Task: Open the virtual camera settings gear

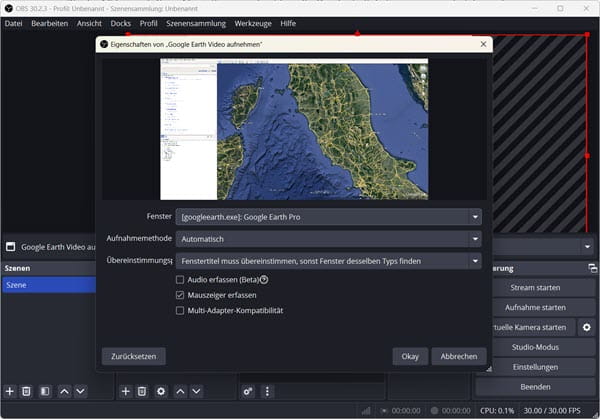Action: click(587, 327)
